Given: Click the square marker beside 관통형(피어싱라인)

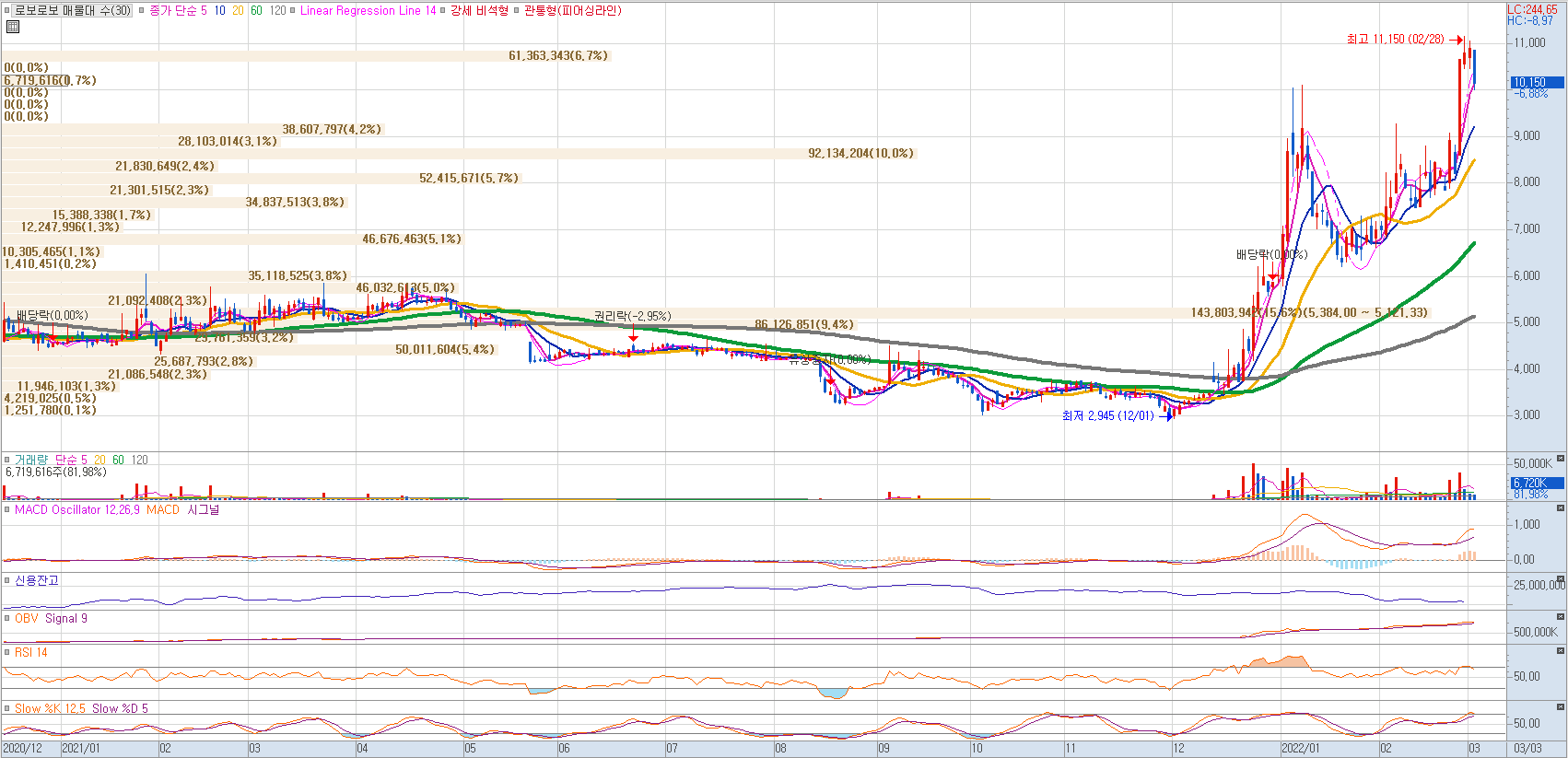Looking at the screenshot, I should [517, 11].
